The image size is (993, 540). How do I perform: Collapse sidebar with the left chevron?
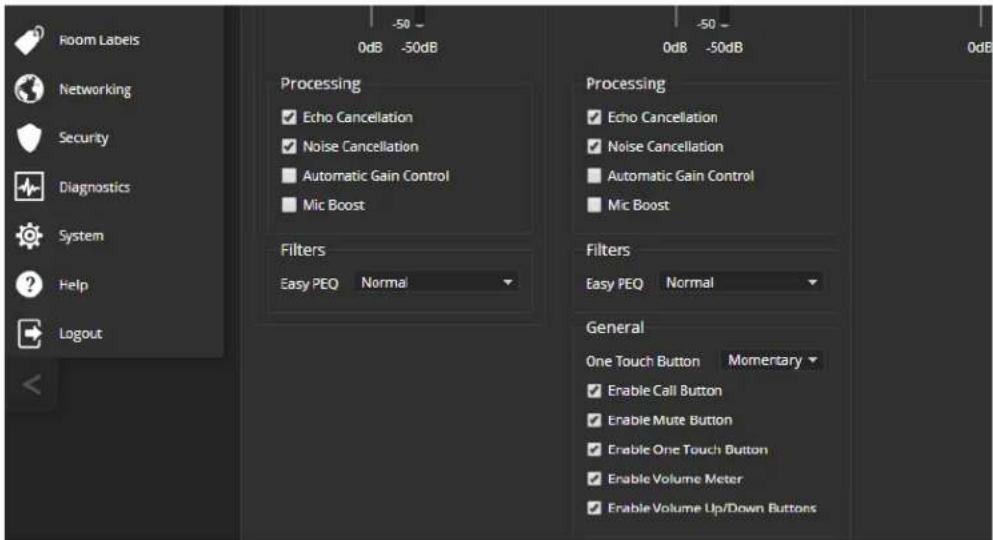[x=32, y=384]
